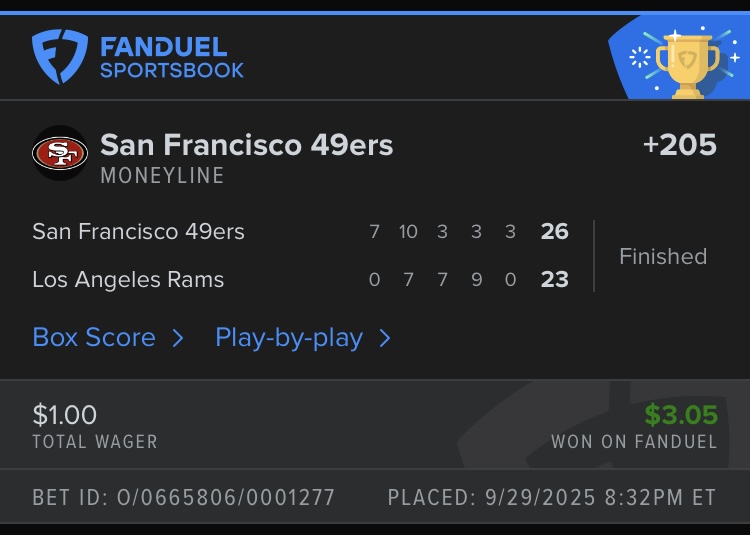Click the Finished game status label

tap(662, 256)
